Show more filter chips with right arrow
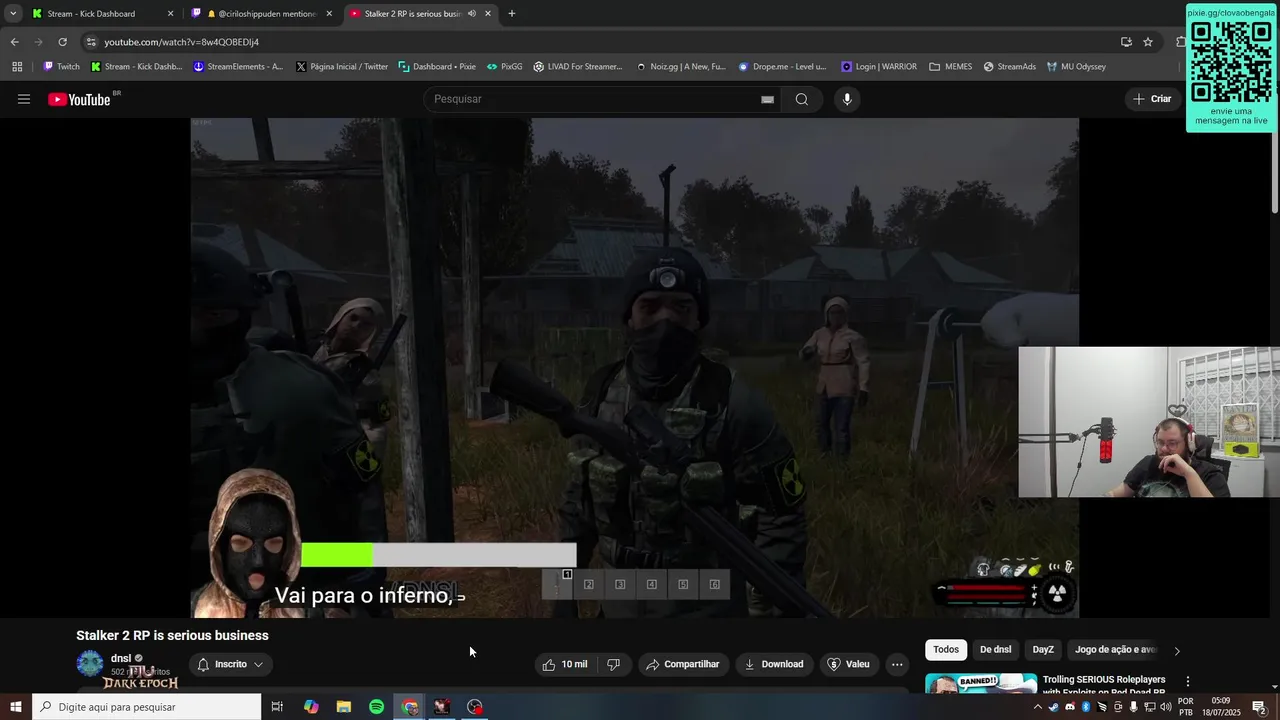 coord(1177,651)
